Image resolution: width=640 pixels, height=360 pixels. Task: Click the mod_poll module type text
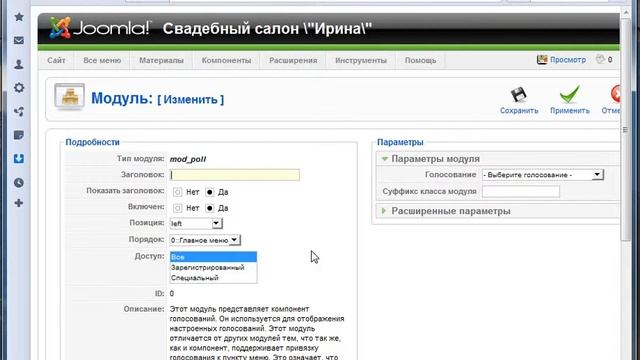point(188,159)
